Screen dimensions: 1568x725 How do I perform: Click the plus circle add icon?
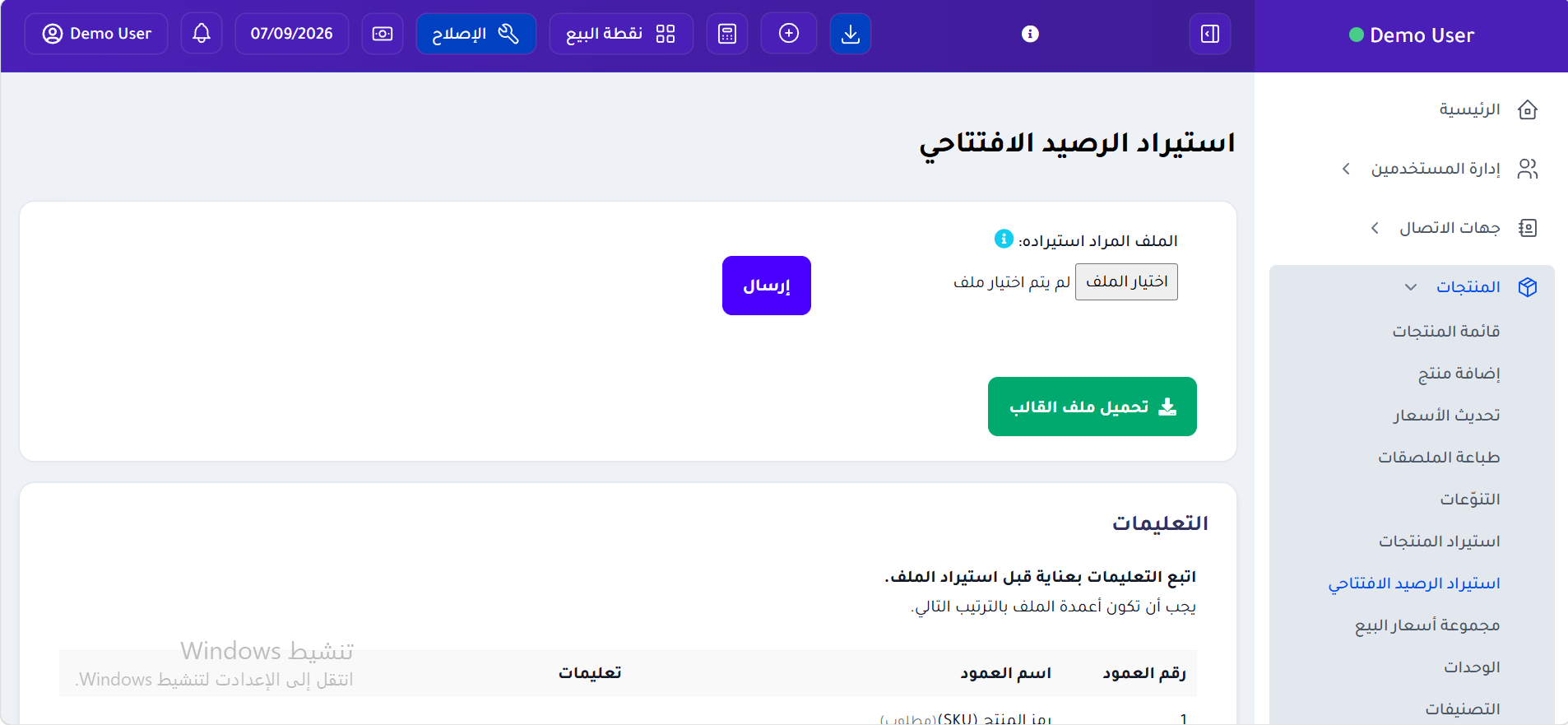[789, 34]
